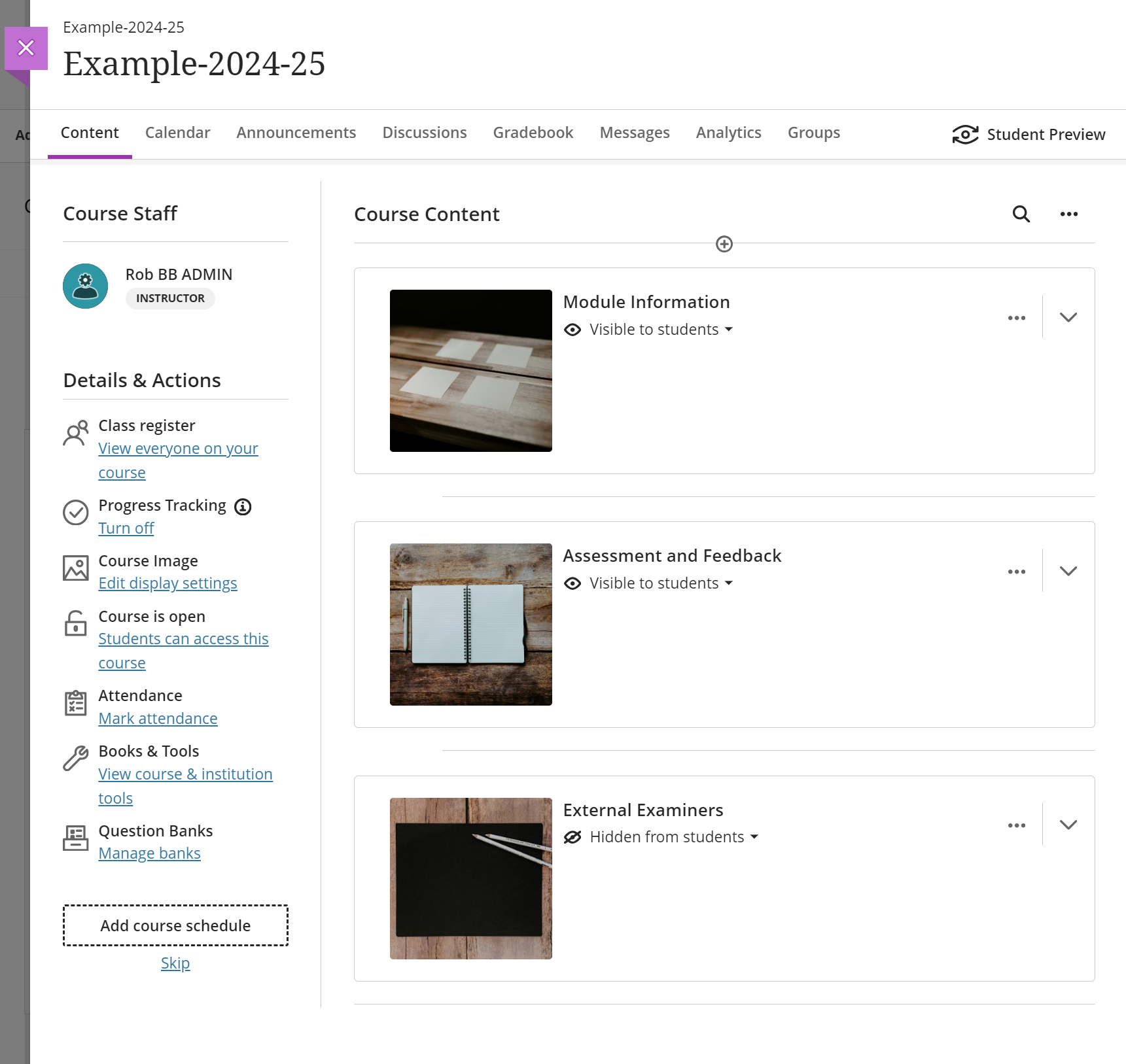Close the course panel with the purple X
This screenshot has height=1064, width=1126.
[26, 48]
